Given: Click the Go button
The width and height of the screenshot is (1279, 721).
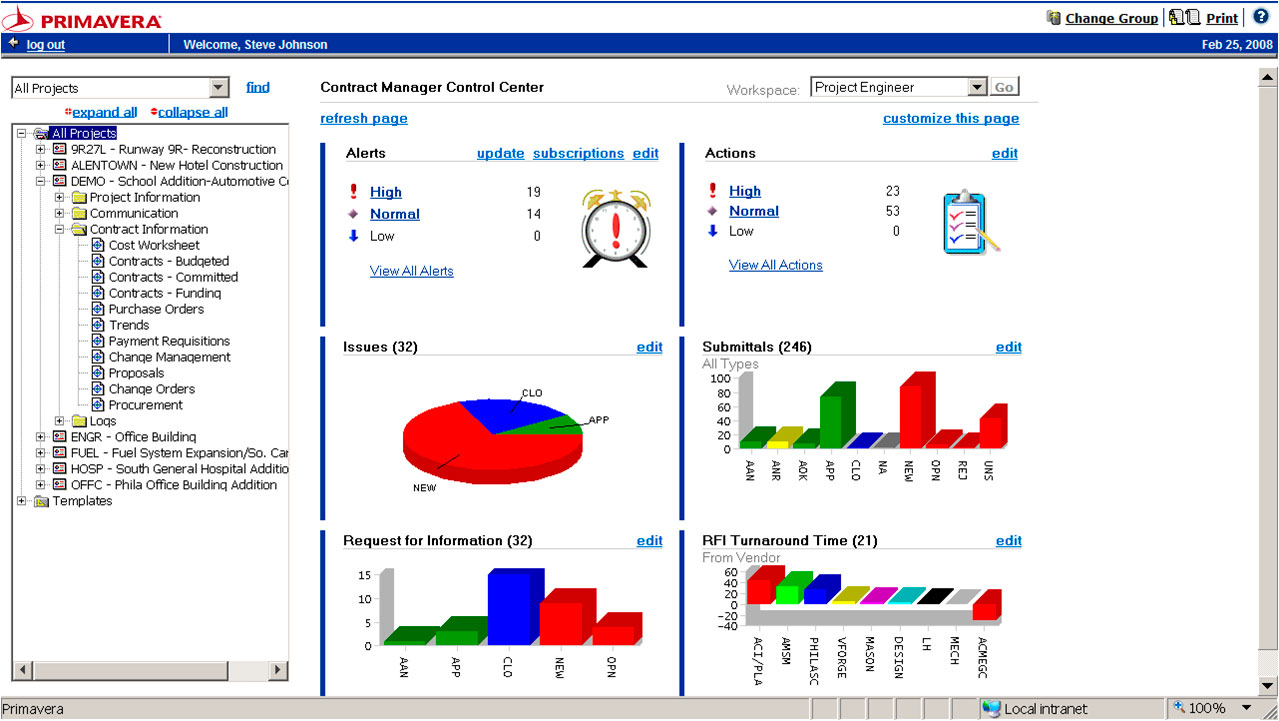Looking at the screenshot, I should point(1004,87).
